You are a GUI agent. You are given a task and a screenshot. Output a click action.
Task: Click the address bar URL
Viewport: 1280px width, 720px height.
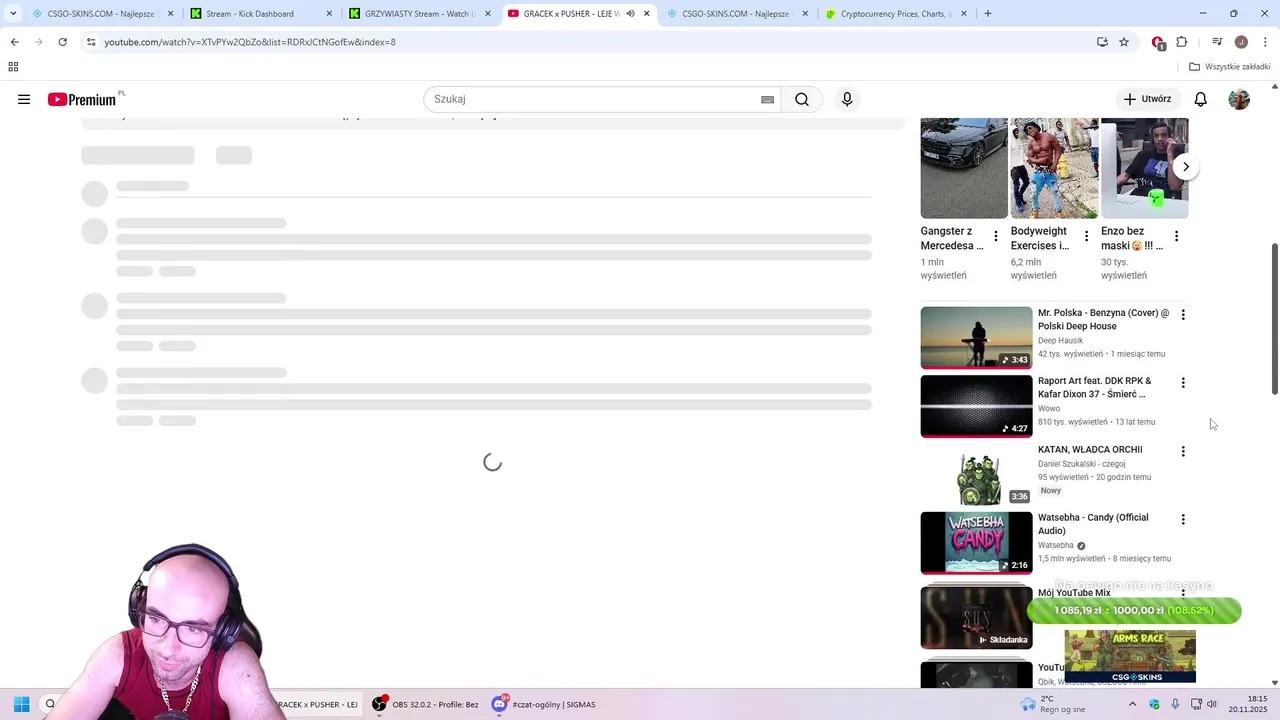[250, 42]
